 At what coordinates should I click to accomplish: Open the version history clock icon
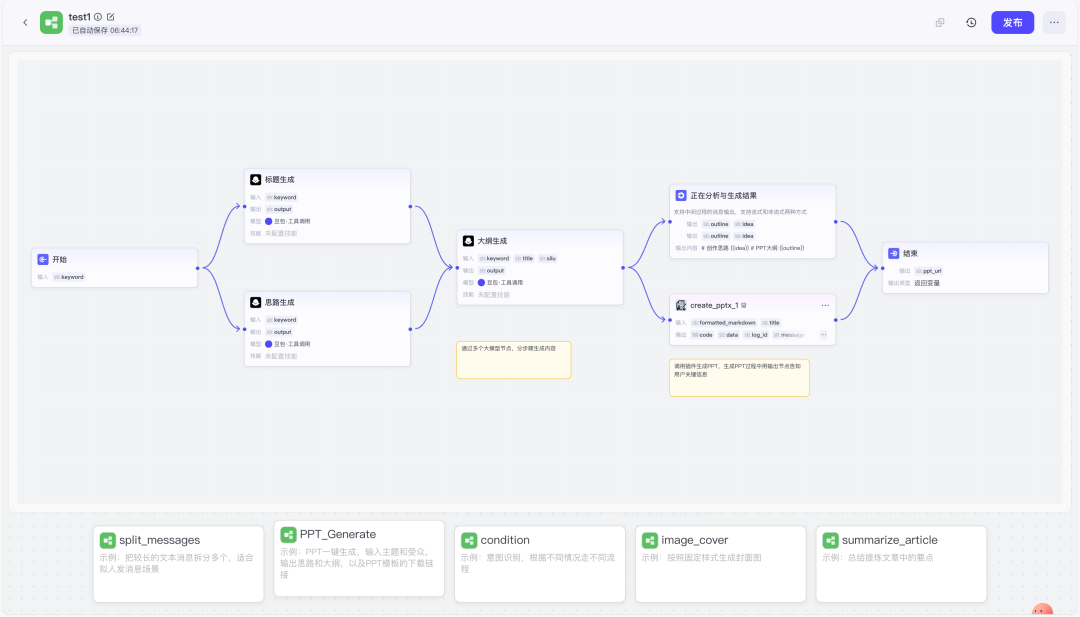[x=971, y=22]
